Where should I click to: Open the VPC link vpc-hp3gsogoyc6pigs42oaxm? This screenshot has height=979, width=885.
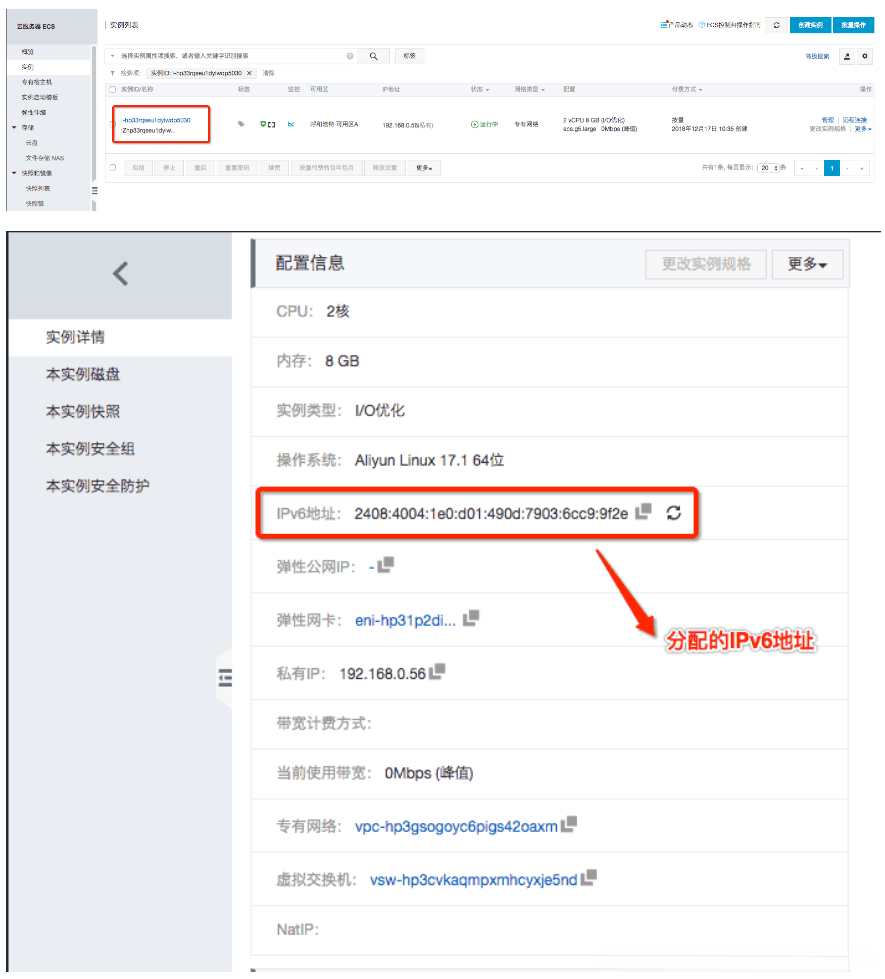[x=456, y=826]
